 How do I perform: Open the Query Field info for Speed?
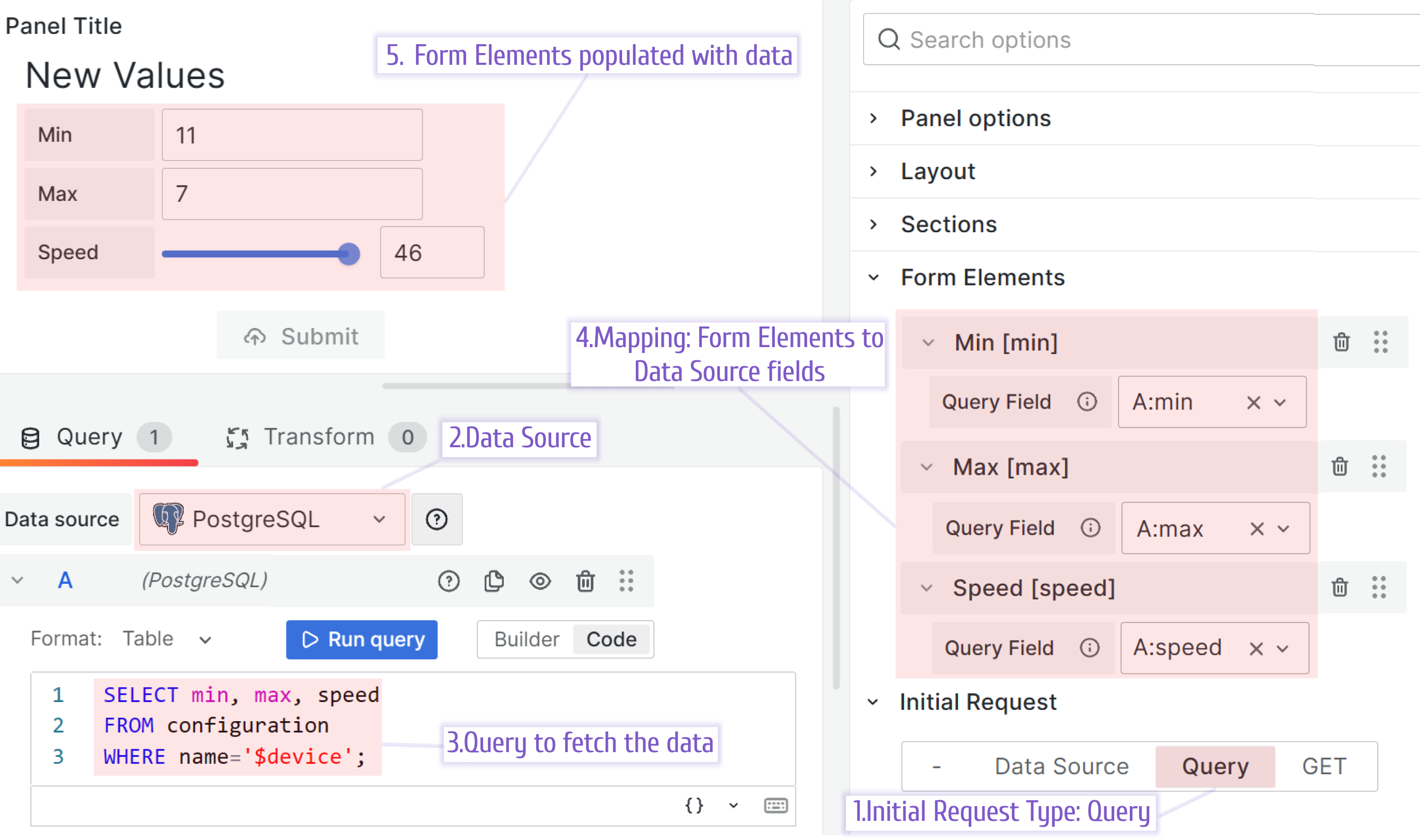click(x=1090, y=648)
